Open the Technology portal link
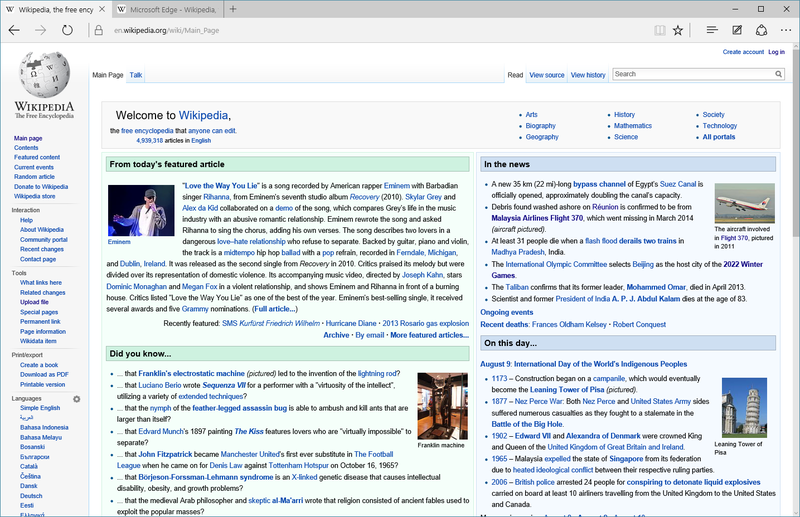Screen dimensions: 800x517 coord(719,126)
